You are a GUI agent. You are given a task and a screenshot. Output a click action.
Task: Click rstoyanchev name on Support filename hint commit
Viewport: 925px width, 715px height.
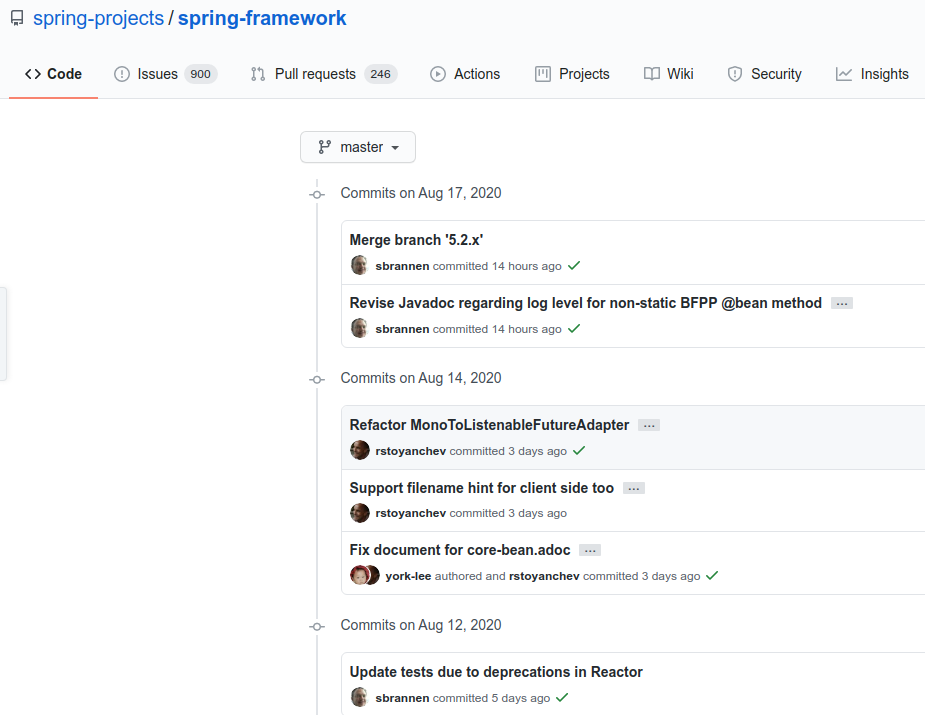click(411, 513)
